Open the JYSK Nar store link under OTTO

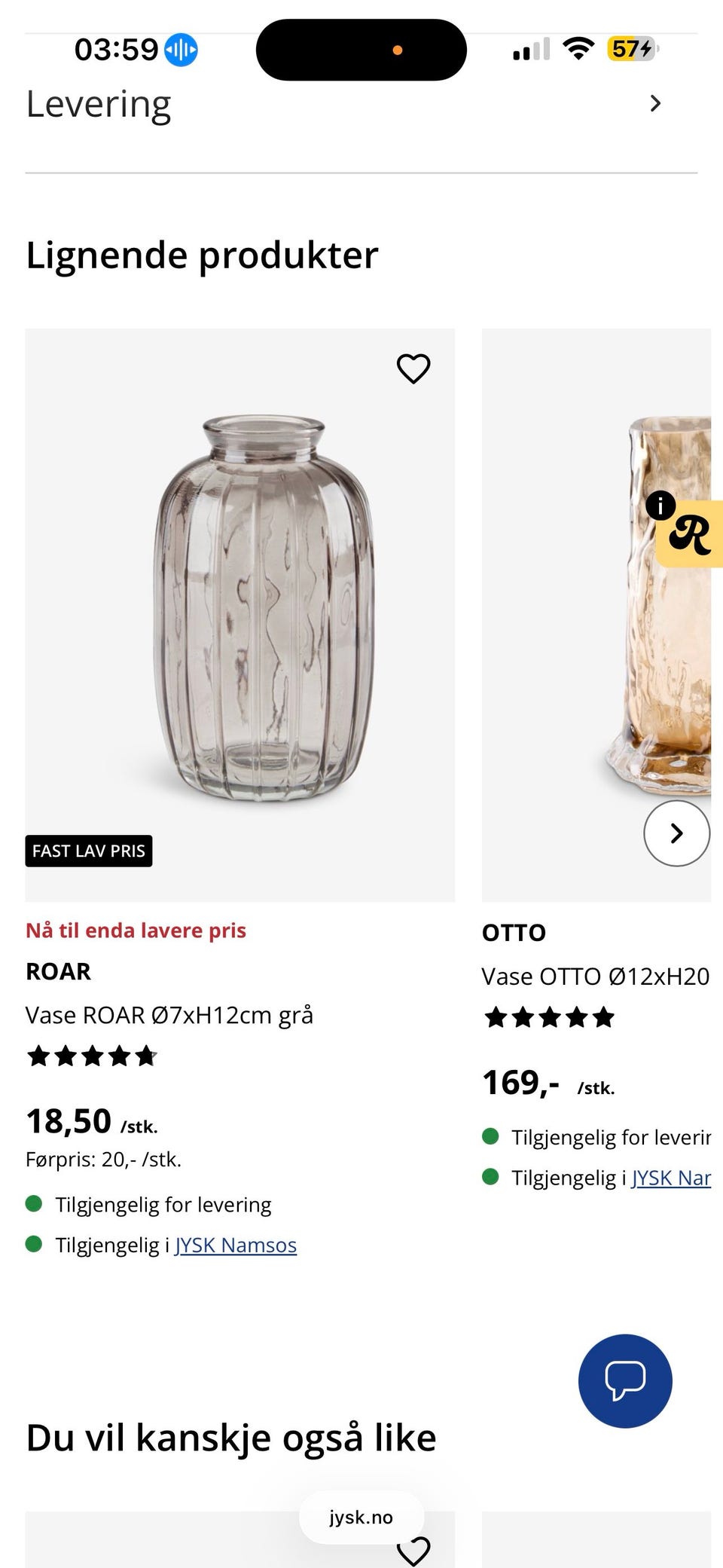pos(671,1178)
